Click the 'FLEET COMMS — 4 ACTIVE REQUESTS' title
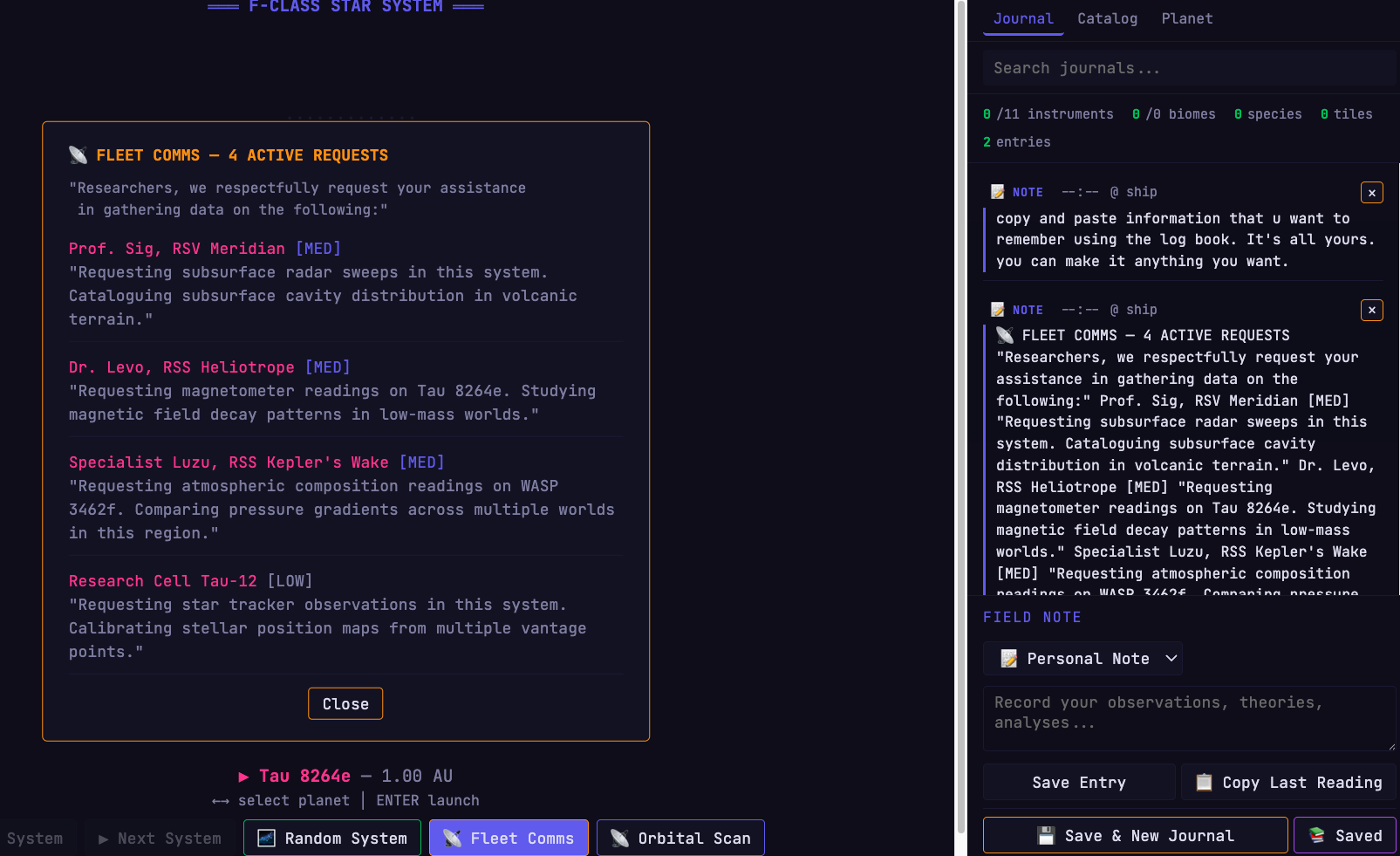The image size is (1400, 856). pos(242,155)
